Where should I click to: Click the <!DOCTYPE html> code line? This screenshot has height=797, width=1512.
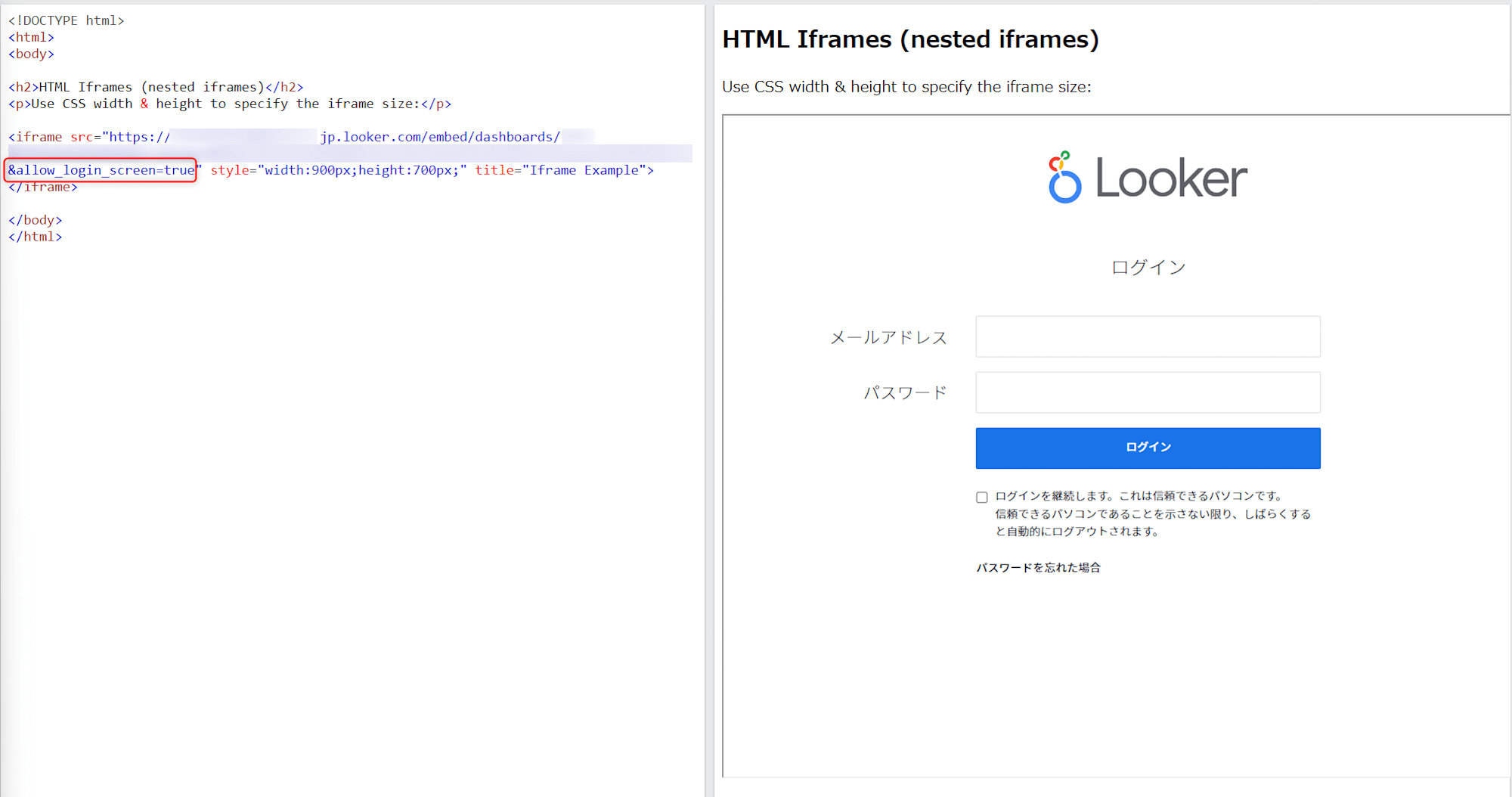click(x=67, y=20)
